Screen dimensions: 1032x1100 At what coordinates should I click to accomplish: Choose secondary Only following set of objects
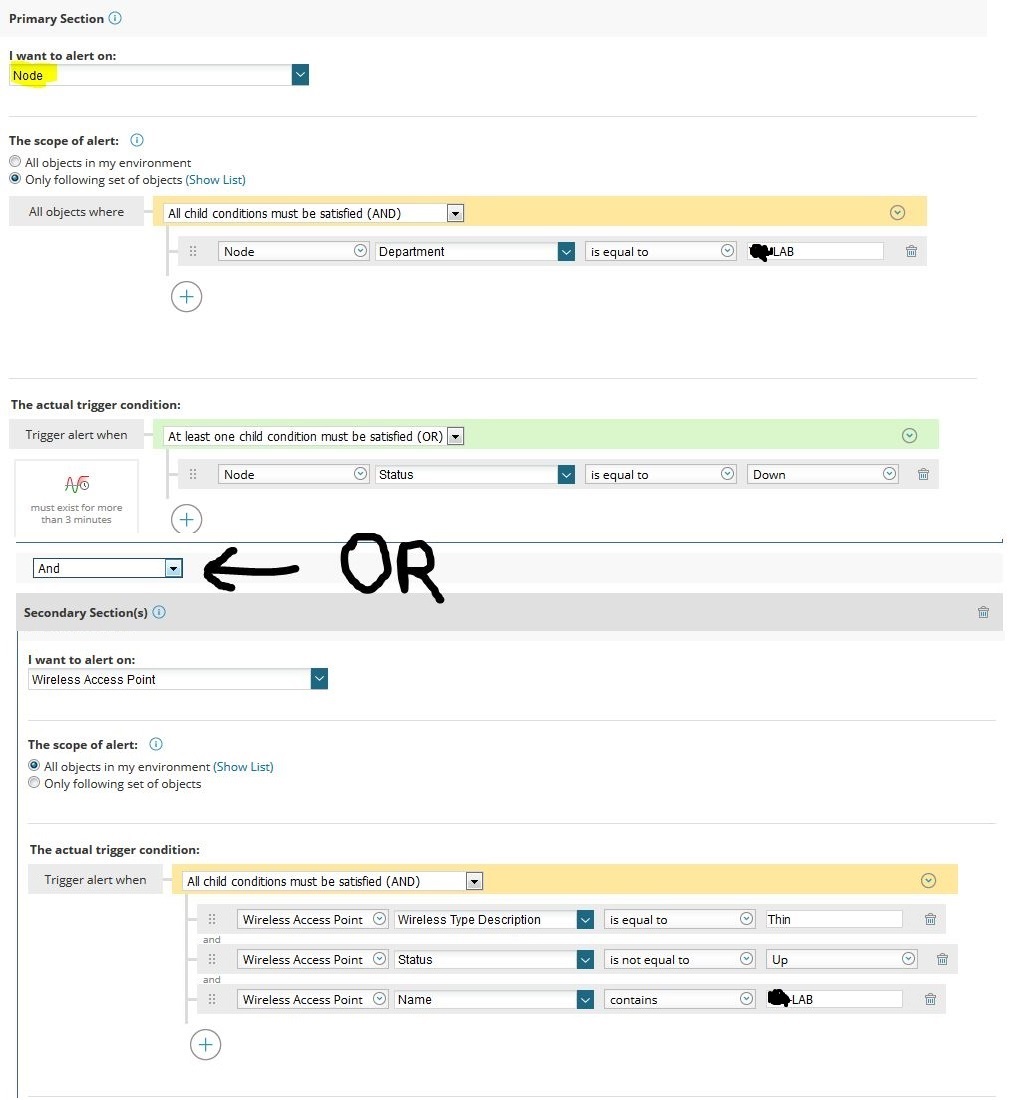coord(34,783)
